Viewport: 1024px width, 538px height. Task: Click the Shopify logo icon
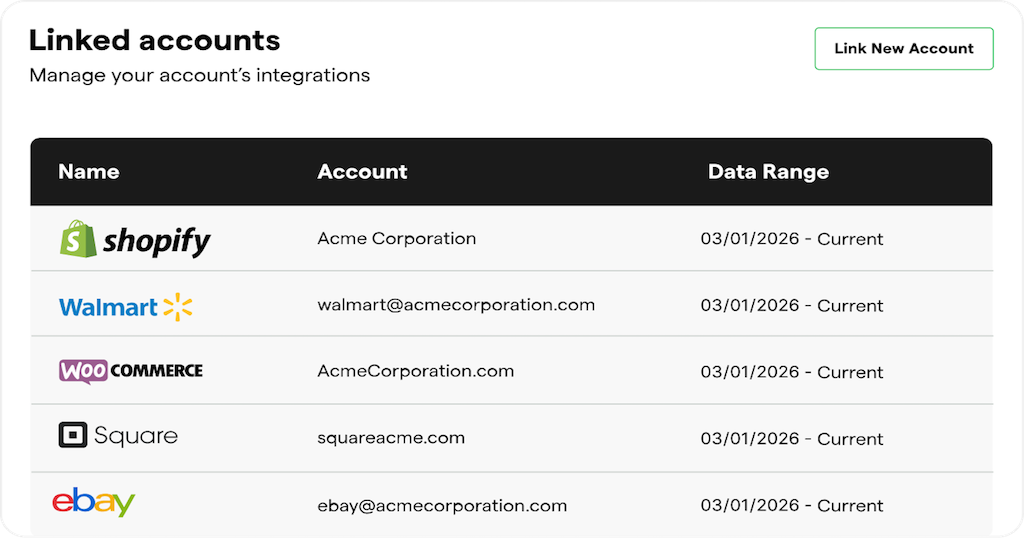(134, 239)
